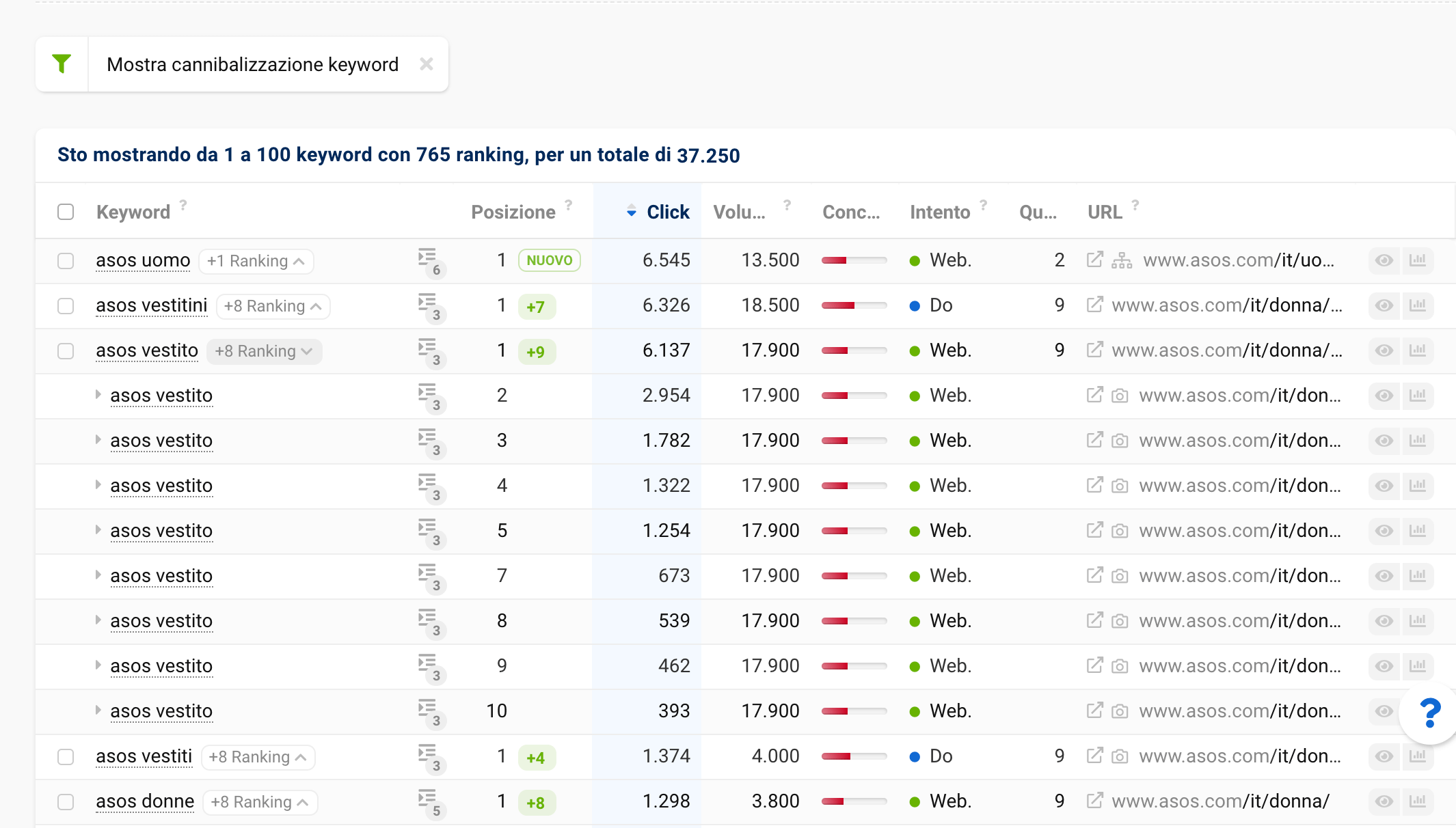Check the asos uomo row checkbox
Viewport: 1456px width, 828px height.
[x=66, y=261]
